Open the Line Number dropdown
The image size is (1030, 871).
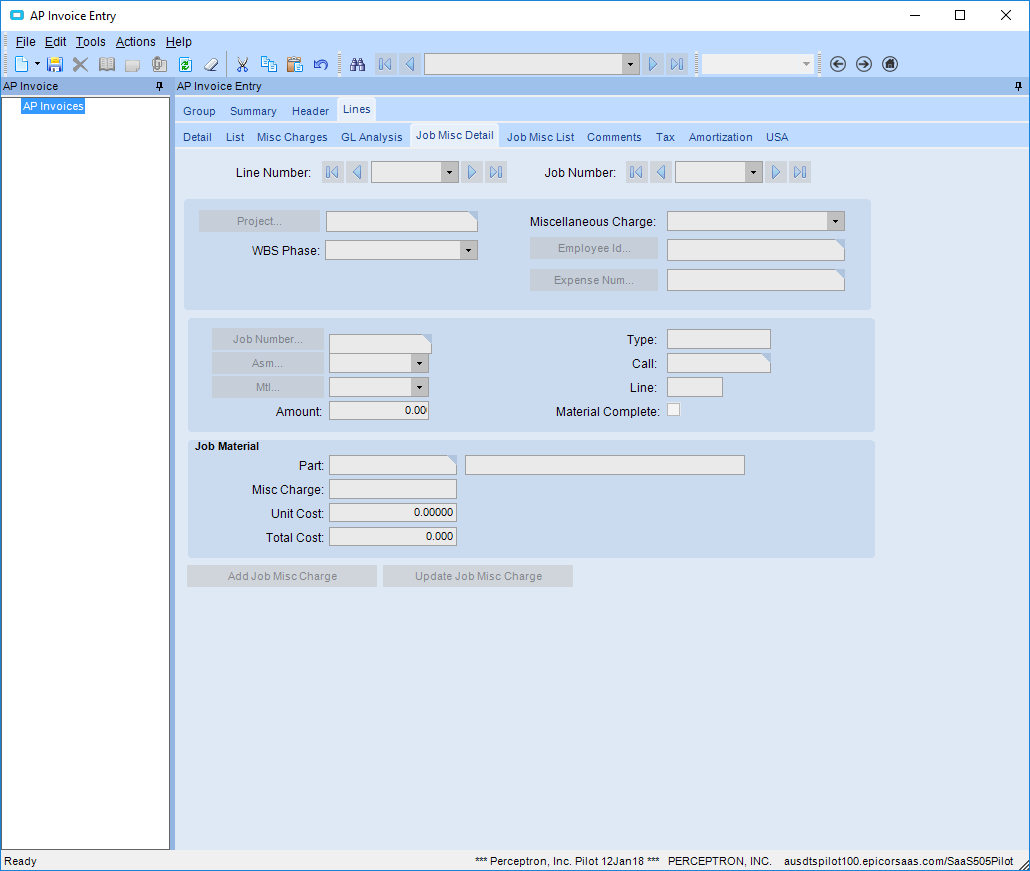tap(449, 172)
